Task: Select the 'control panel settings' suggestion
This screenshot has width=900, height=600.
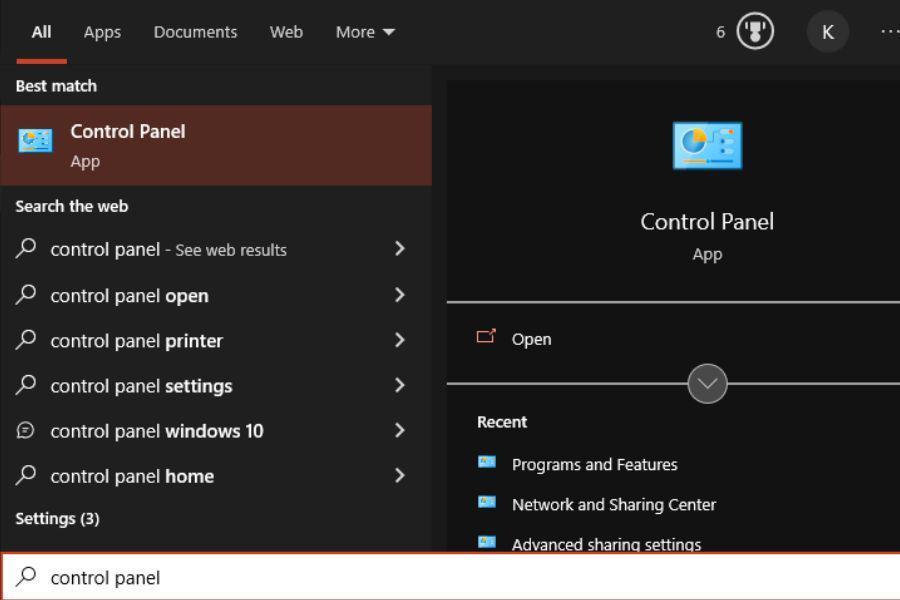Action: pyautogui.click(x=216, y=386)
